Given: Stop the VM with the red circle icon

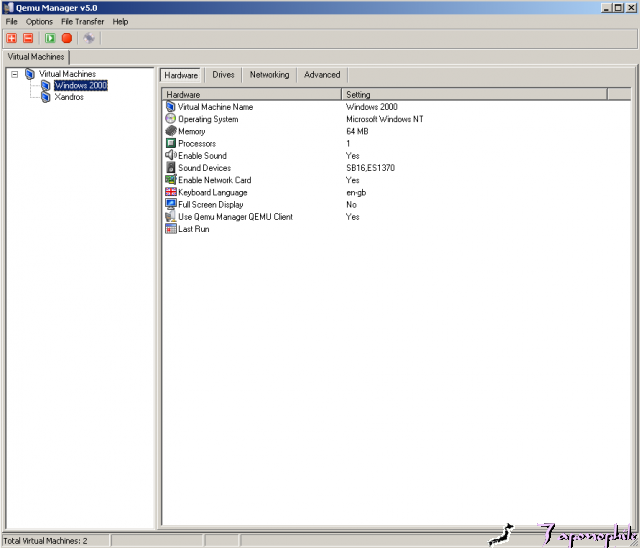Looking at the screenshot, I should [x=67, y=38].
